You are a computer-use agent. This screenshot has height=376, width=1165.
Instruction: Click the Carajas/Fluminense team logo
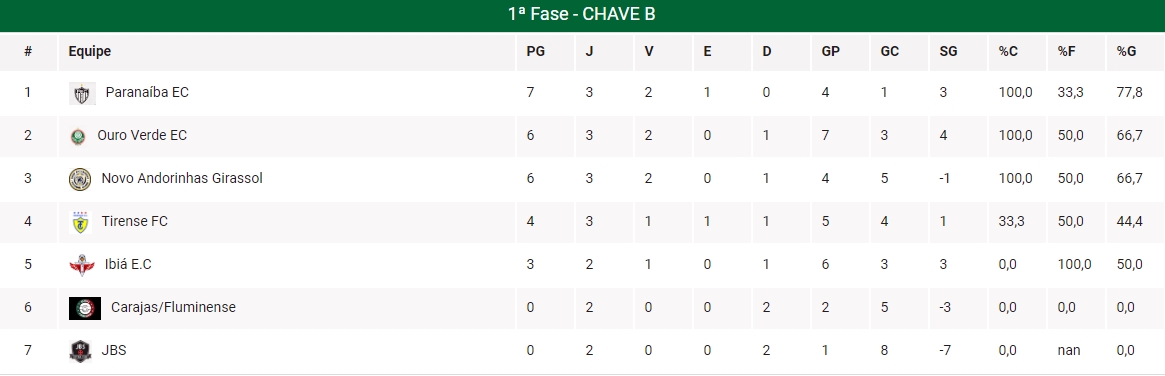(85, 308)
